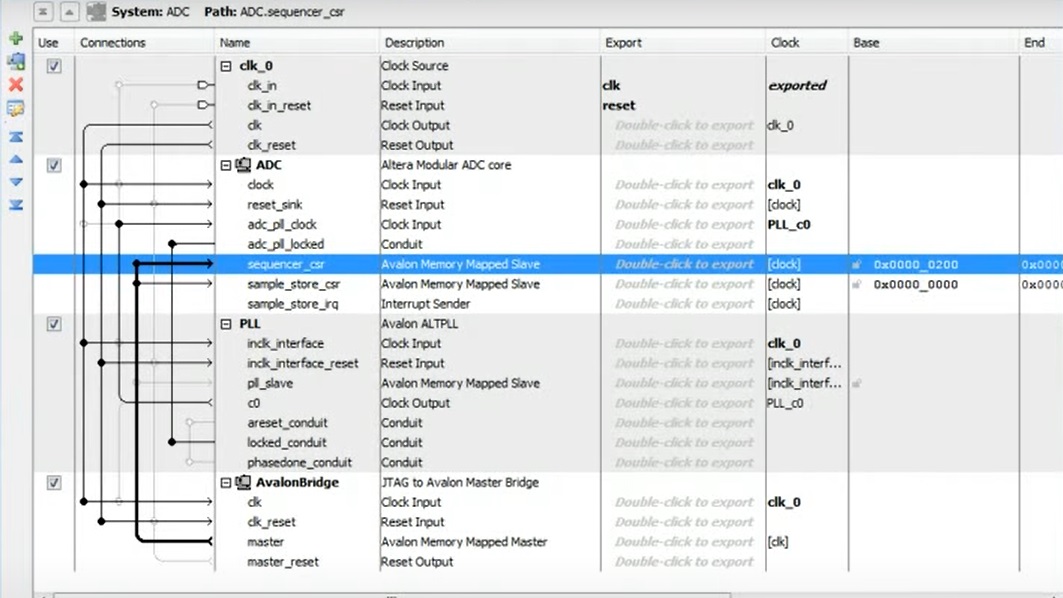Collapse the AvalonBridge tree node

click(x=226, y=483)
